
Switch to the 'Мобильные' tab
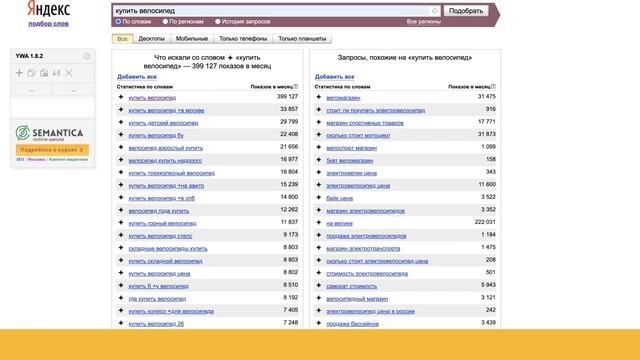[x=192, y=39]
